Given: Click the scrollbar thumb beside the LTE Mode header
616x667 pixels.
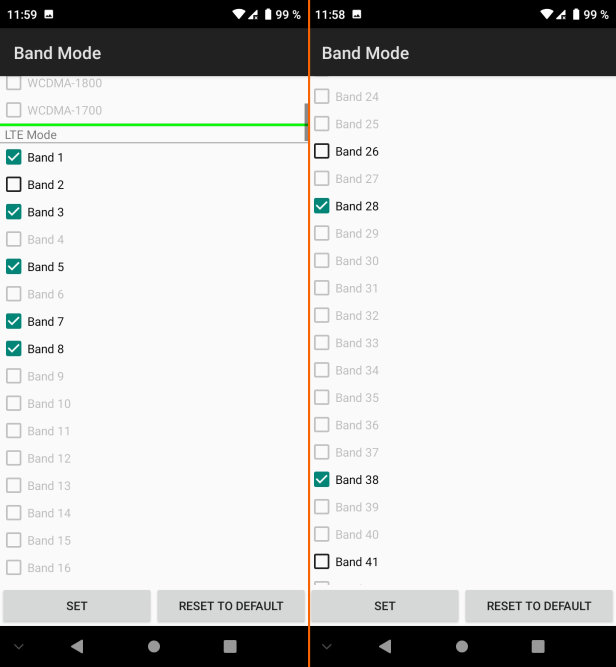Looking at the screenshot, I should [x=305, y=121].
